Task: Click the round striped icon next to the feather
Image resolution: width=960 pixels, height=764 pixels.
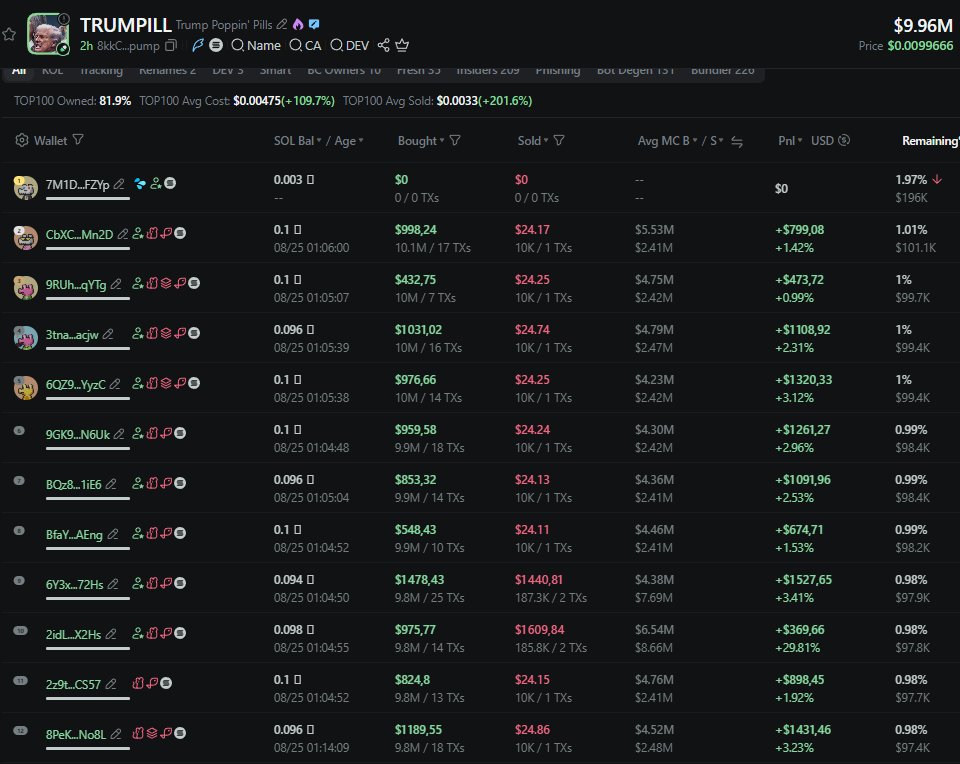Action: (x=216, y=45)
